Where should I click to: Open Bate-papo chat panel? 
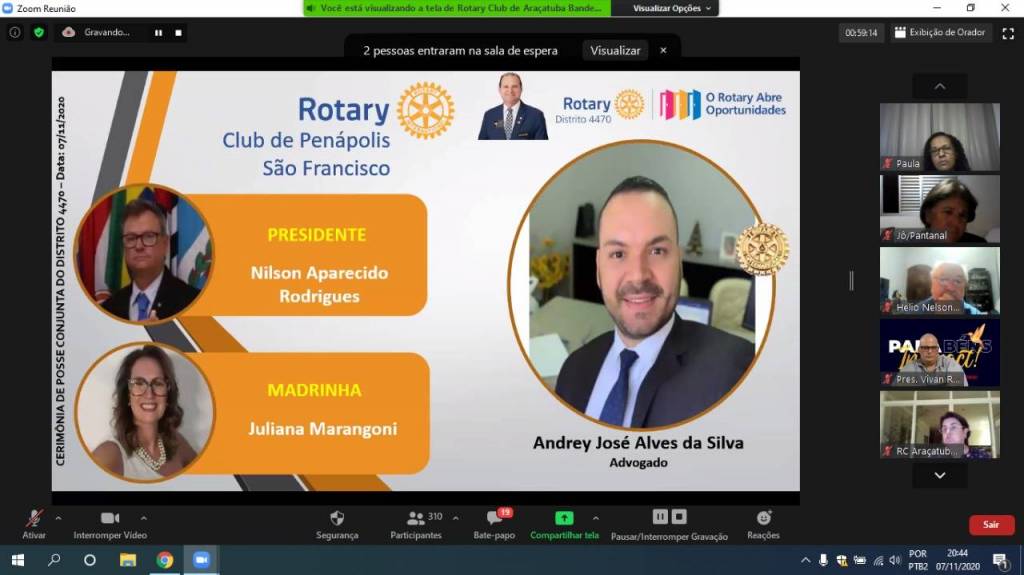tap(494, 519)
